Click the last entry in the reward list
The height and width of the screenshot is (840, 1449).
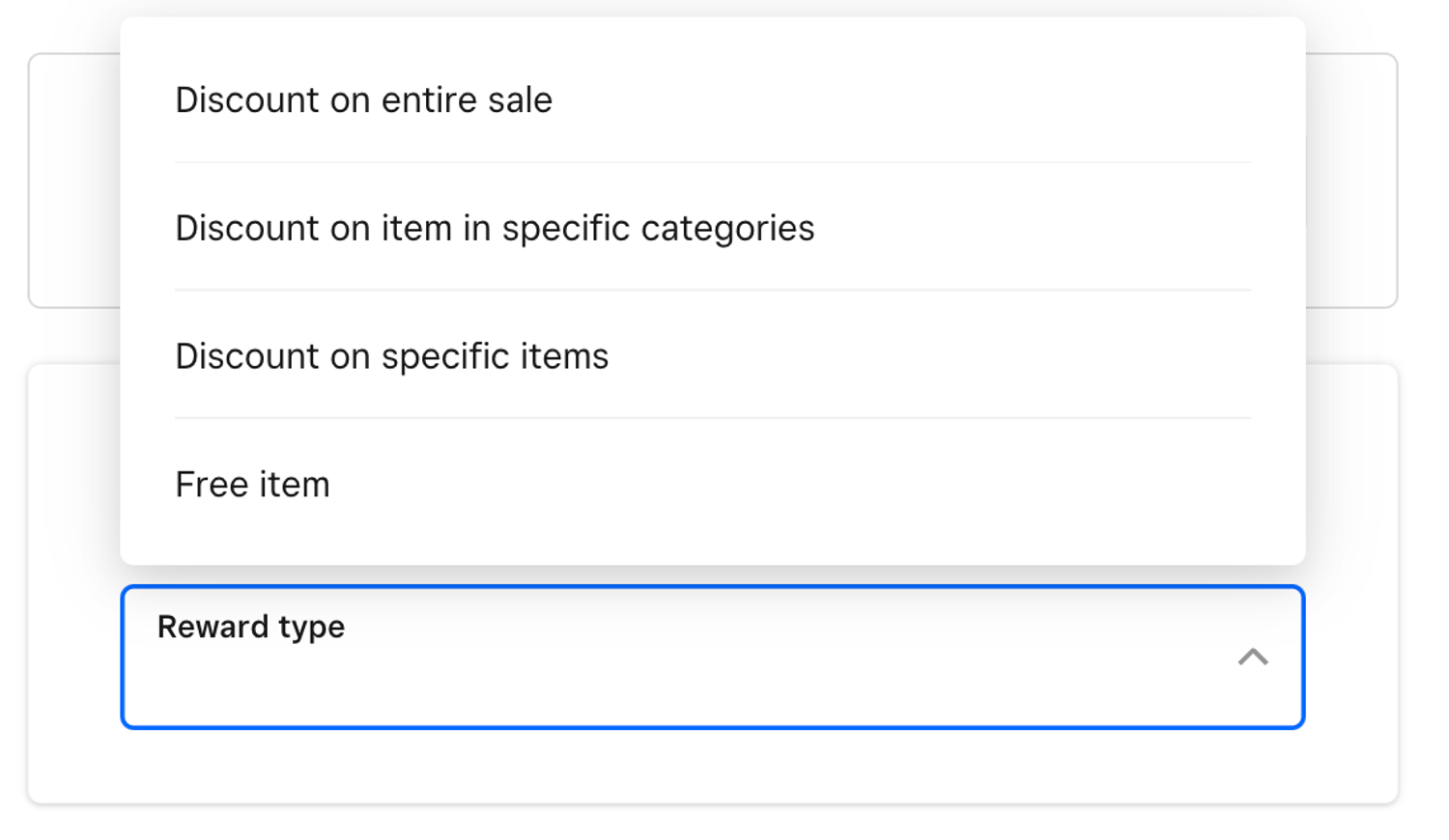[x=252, y=485]
